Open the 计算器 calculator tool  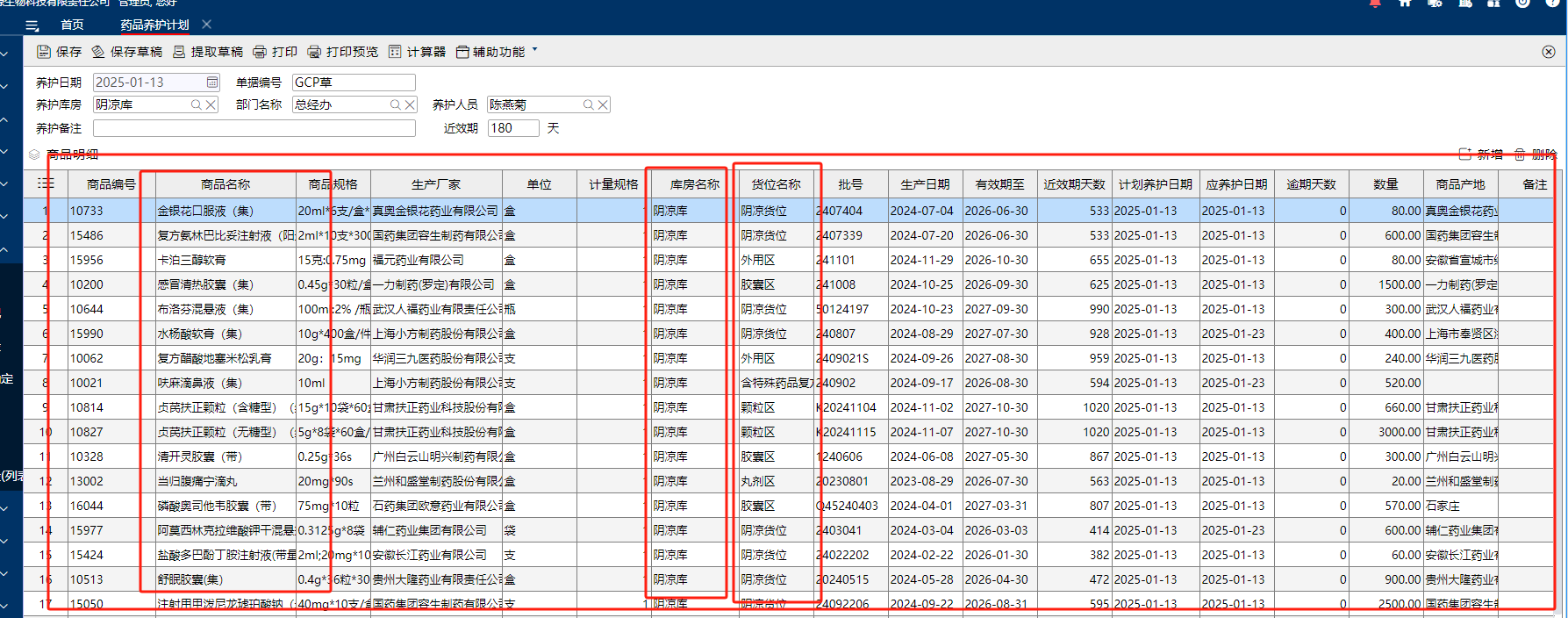click(x=418, y=52)
